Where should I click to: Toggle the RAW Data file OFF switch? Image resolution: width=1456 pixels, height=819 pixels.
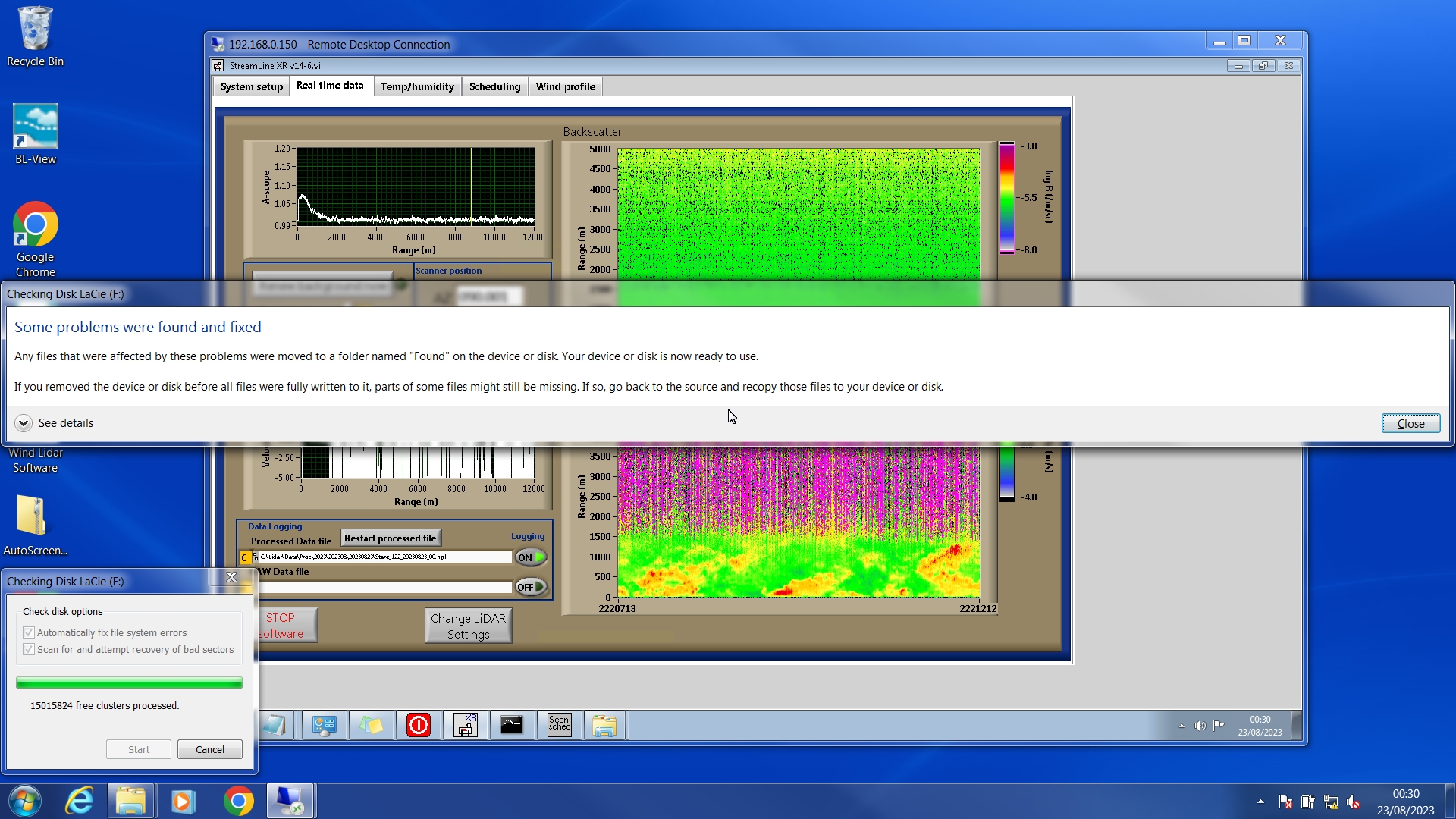[x=531, y=587]
